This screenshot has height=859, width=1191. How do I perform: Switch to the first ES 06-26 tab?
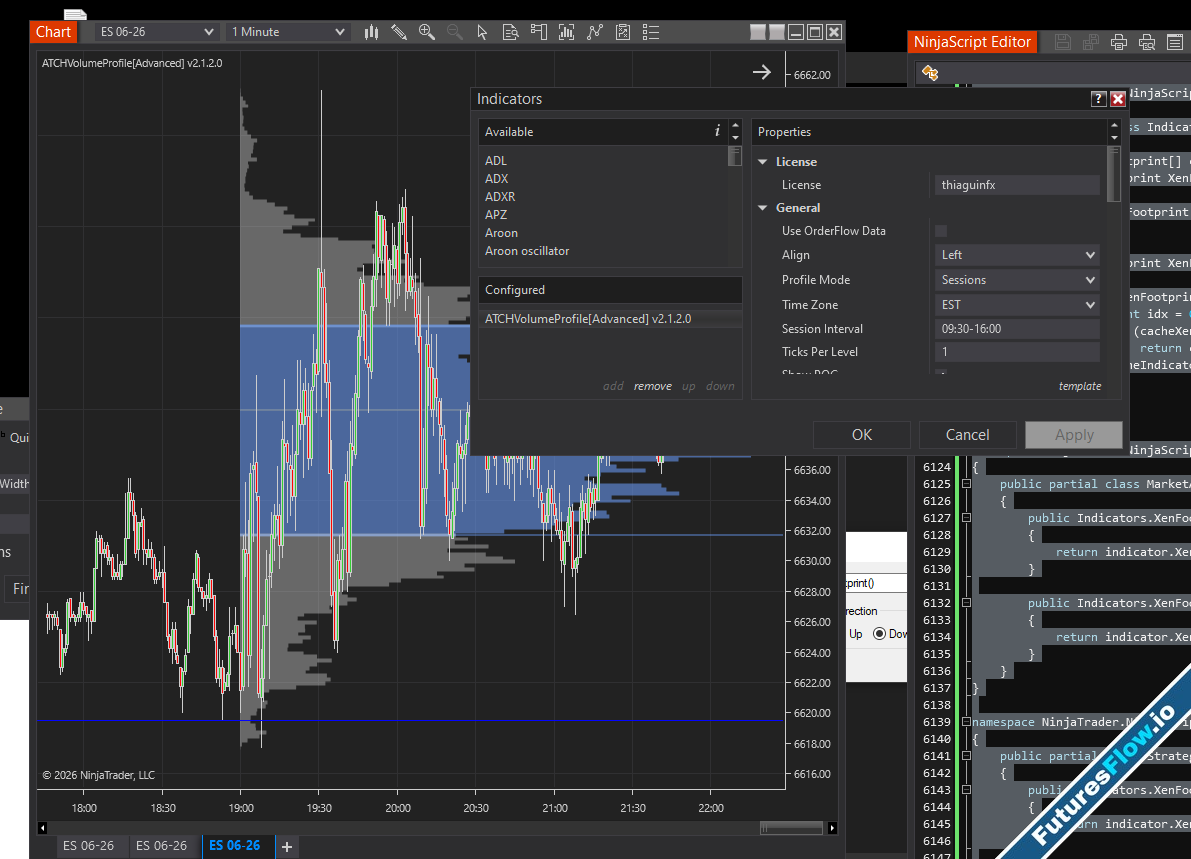(x=89, y=846)
